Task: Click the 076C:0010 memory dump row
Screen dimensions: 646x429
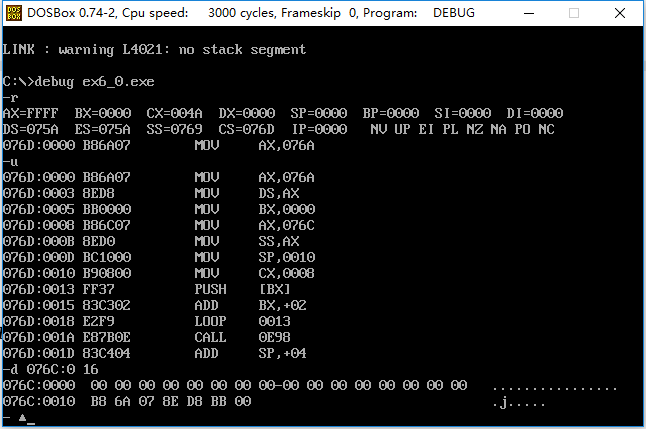Action: coord(274,401)
